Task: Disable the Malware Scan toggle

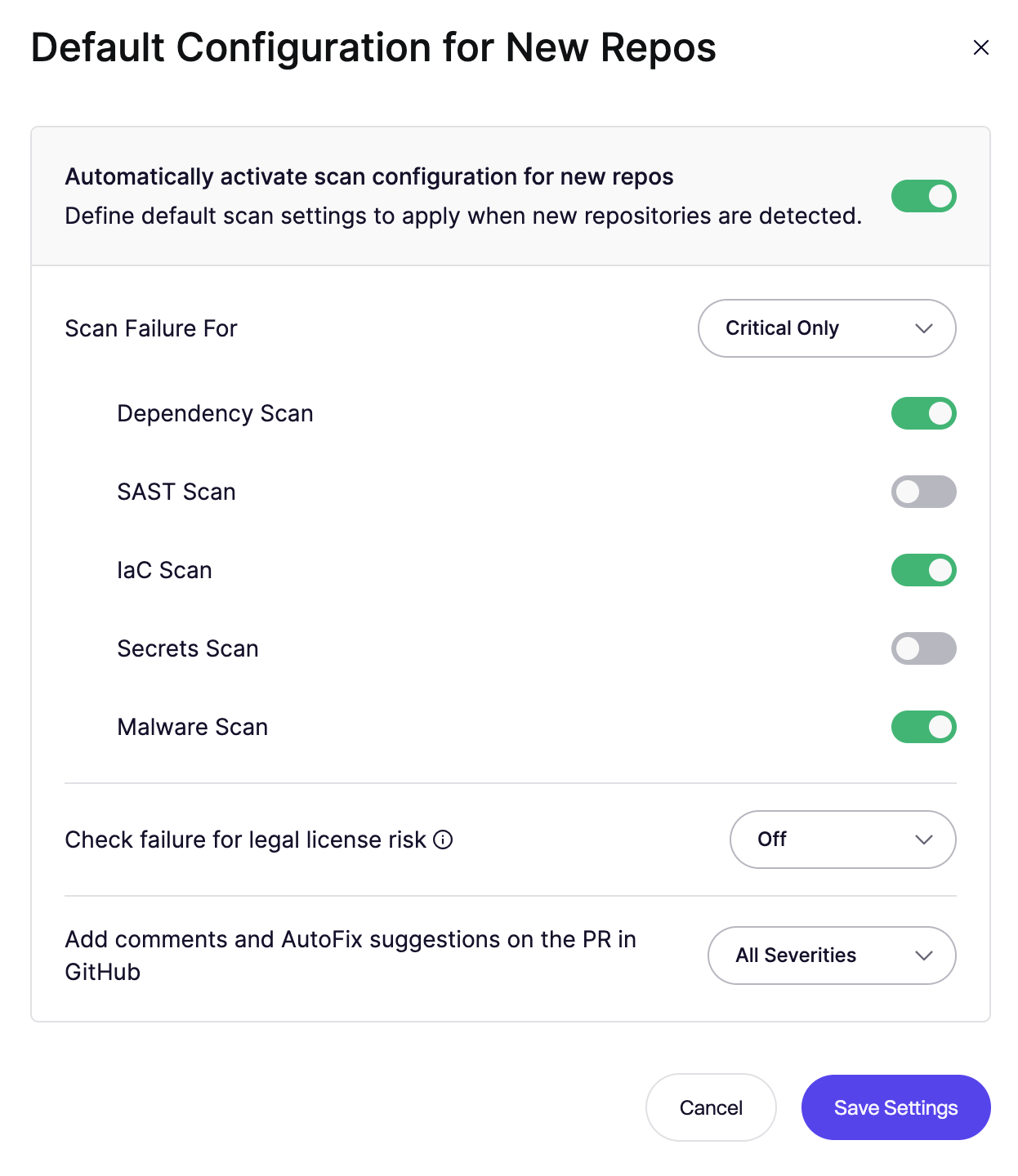Action: pos(923,727)
